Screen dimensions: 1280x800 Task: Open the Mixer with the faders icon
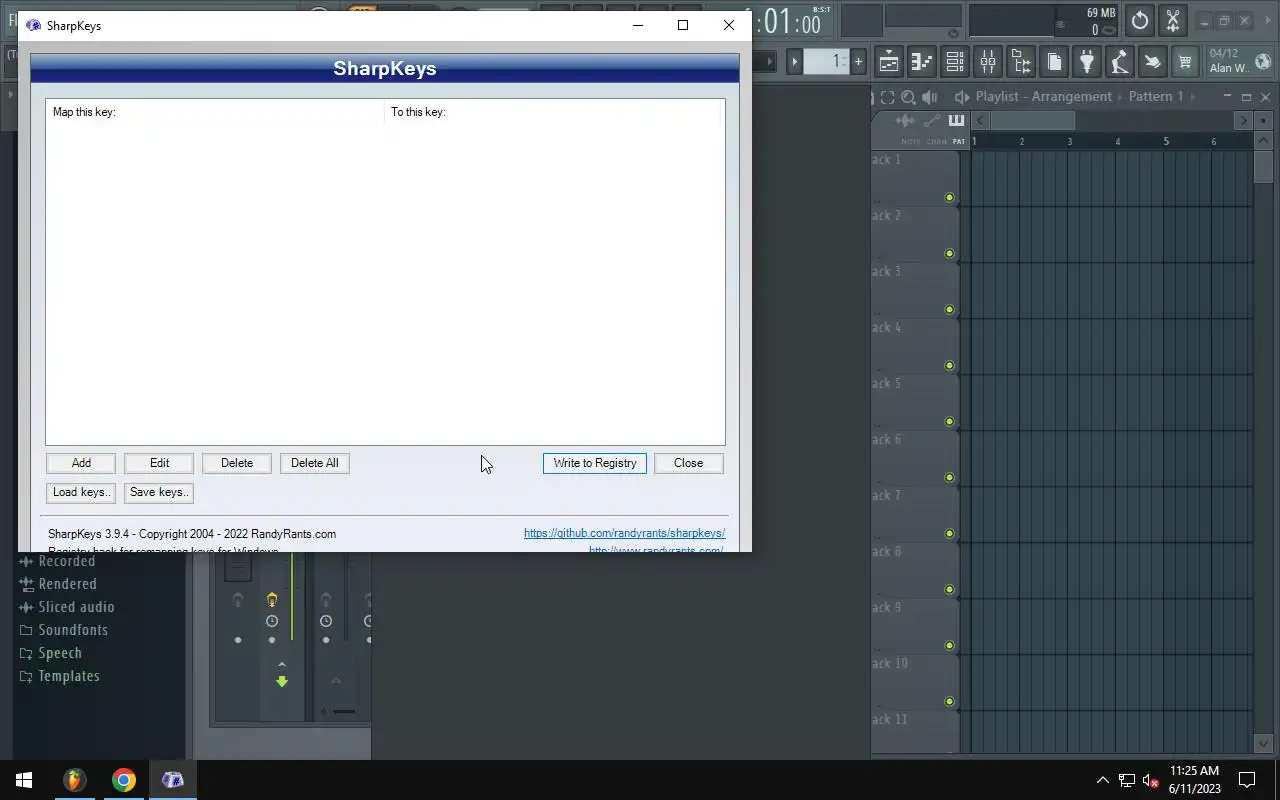click(x=988, y=62)
